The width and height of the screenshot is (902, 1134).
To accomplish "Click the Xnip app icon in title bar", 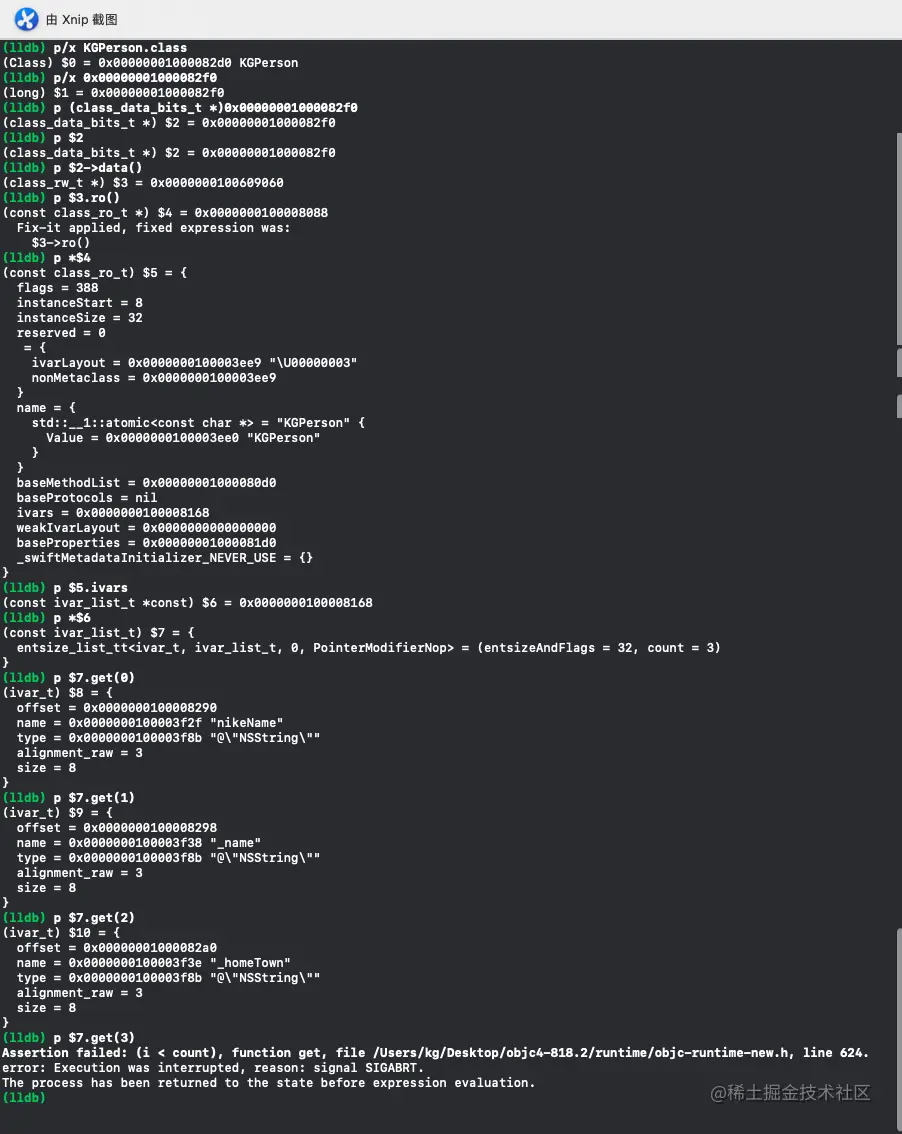I will (x=27, y=19).
